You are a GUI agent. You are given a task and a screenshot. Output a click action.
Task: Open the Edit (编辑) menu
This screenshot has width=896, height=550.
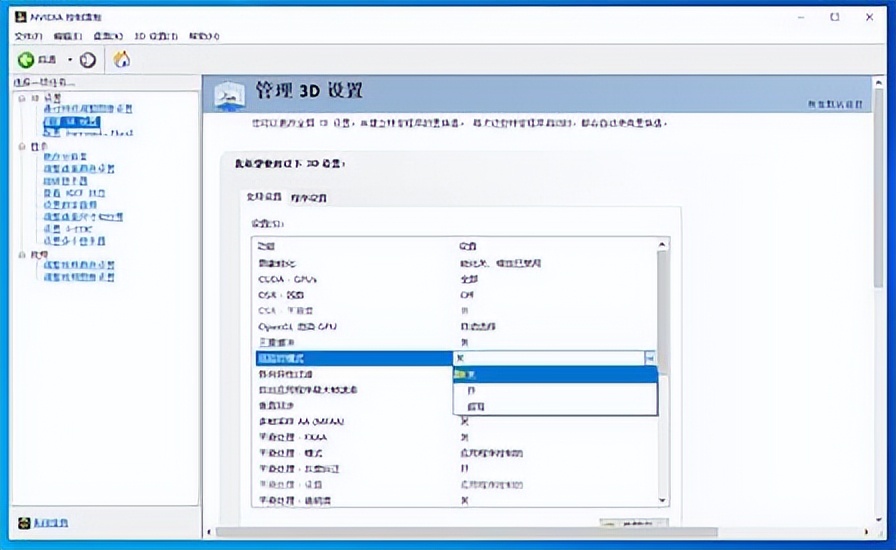[x=67, y=36]
